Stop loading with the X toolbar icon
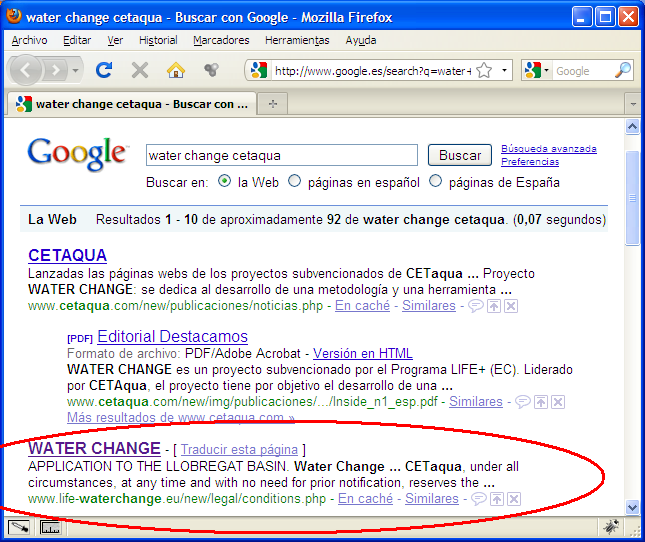Viewport: 645px width, 542px height. tap(140, 70)
